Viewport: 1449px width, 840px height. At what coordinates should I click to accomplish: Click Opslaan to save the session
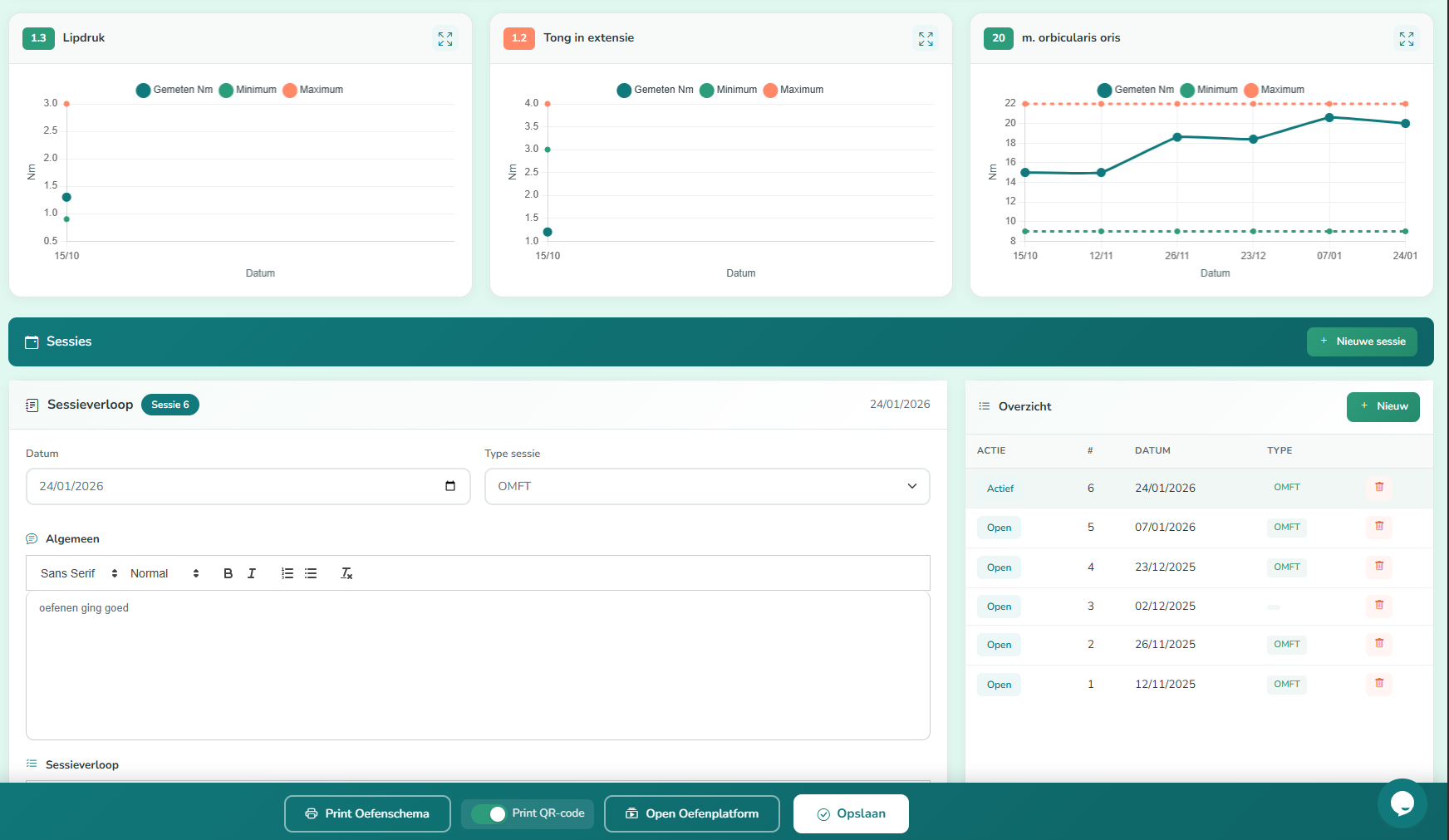[851, 814]
